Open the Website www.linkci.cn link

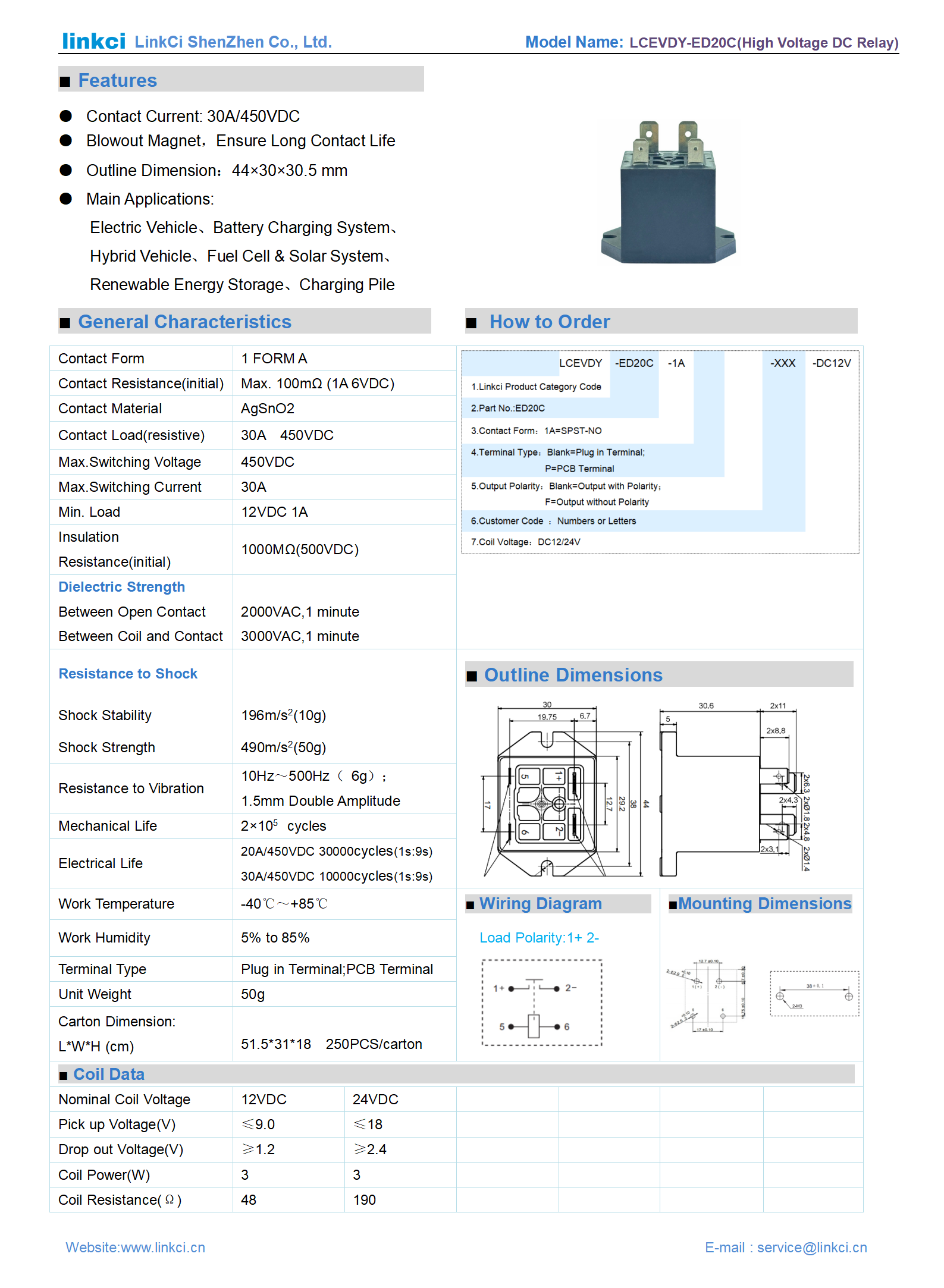pyautogui.click(x=135, y=1247)
